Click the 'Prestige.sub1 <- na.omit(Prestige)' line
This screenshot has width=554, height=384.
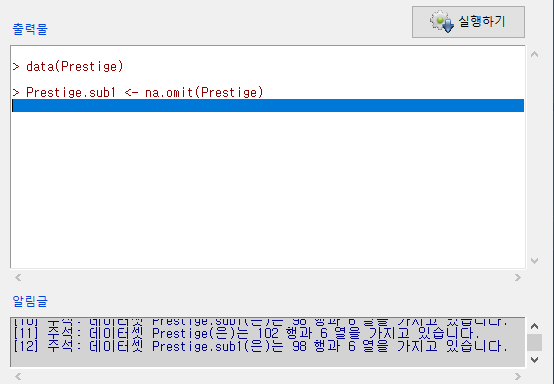(138, 93)
